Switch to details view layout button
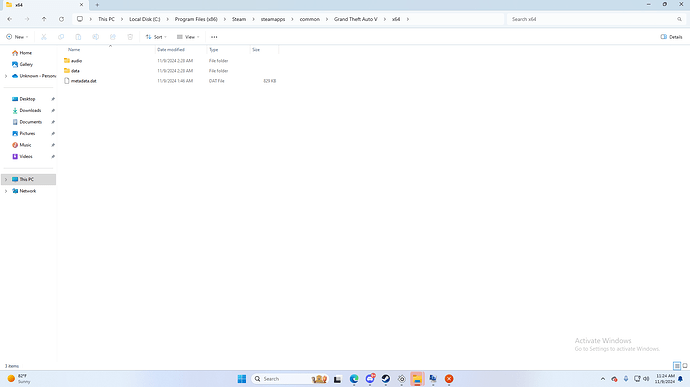 coord(677,366)
